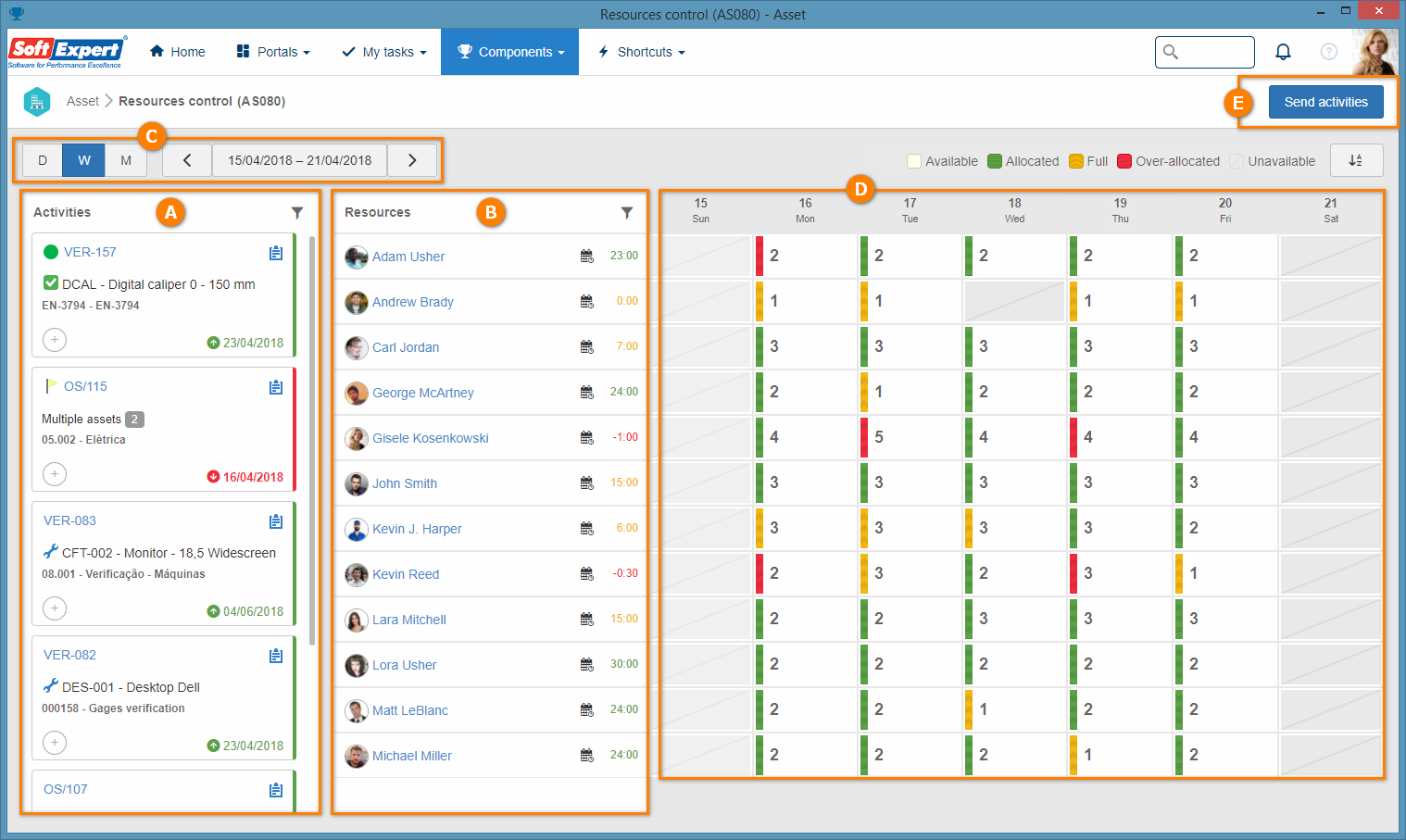
Task: Open Adam Usher's calendar icon
Action: click(587, 256)
